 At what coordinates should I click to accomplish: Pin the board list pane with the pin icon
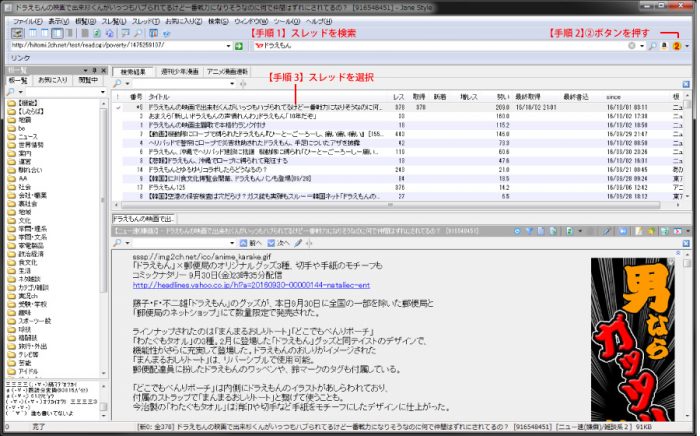tap(94, 71)
